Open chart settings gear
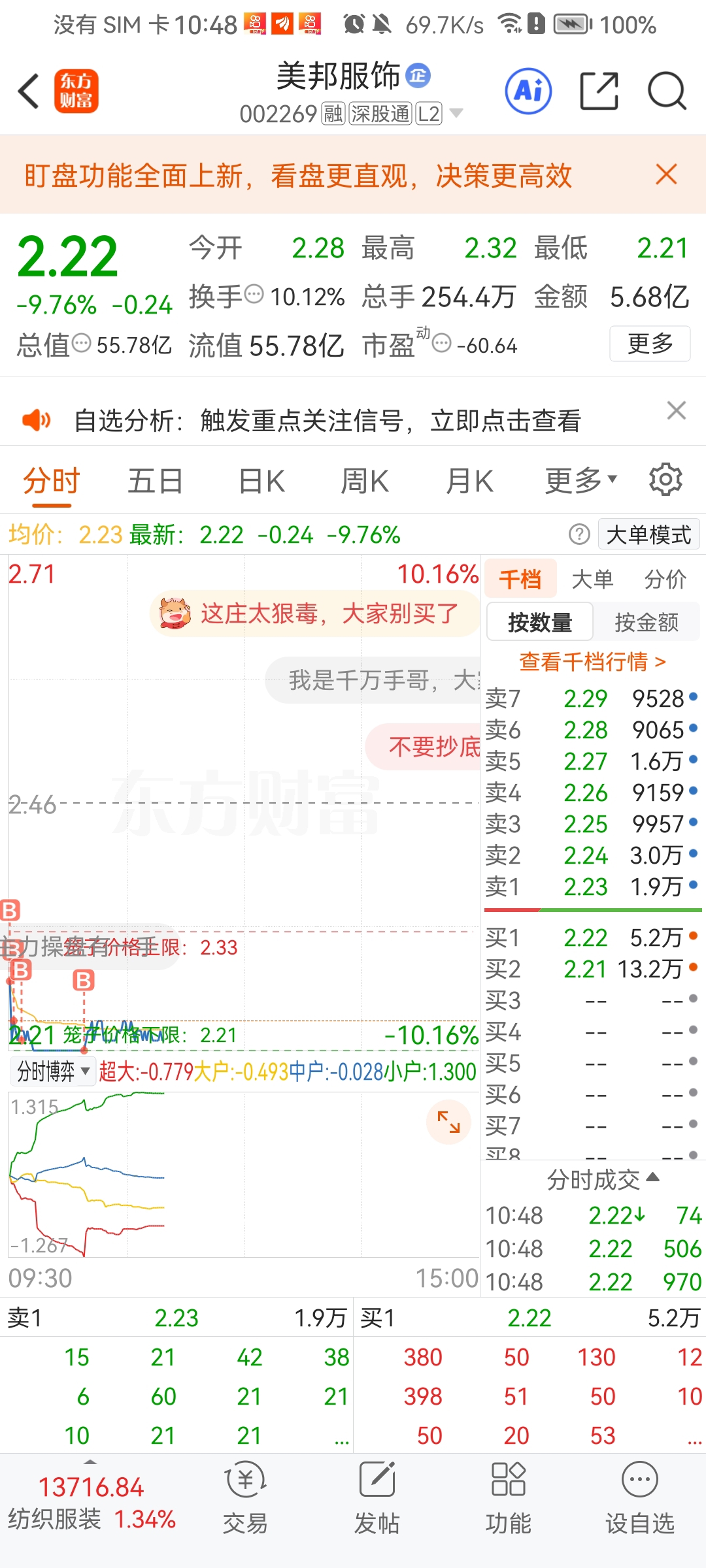 point(665,480)
